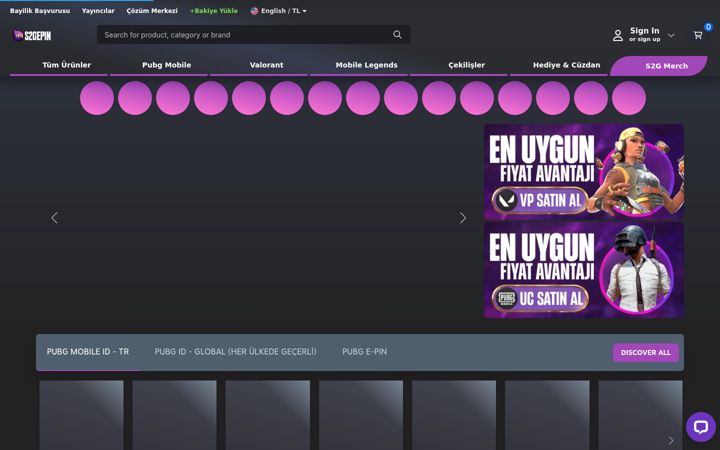Switch to PUBG E-PIN tab

pyautogui.click(x=365, y=352)
